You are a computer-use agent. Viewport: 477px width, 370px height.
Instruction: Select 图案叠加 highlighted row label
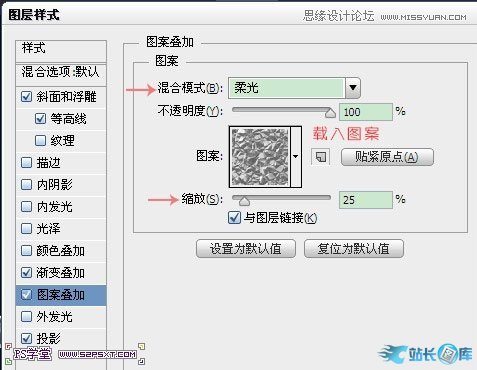tap(61, 295)
